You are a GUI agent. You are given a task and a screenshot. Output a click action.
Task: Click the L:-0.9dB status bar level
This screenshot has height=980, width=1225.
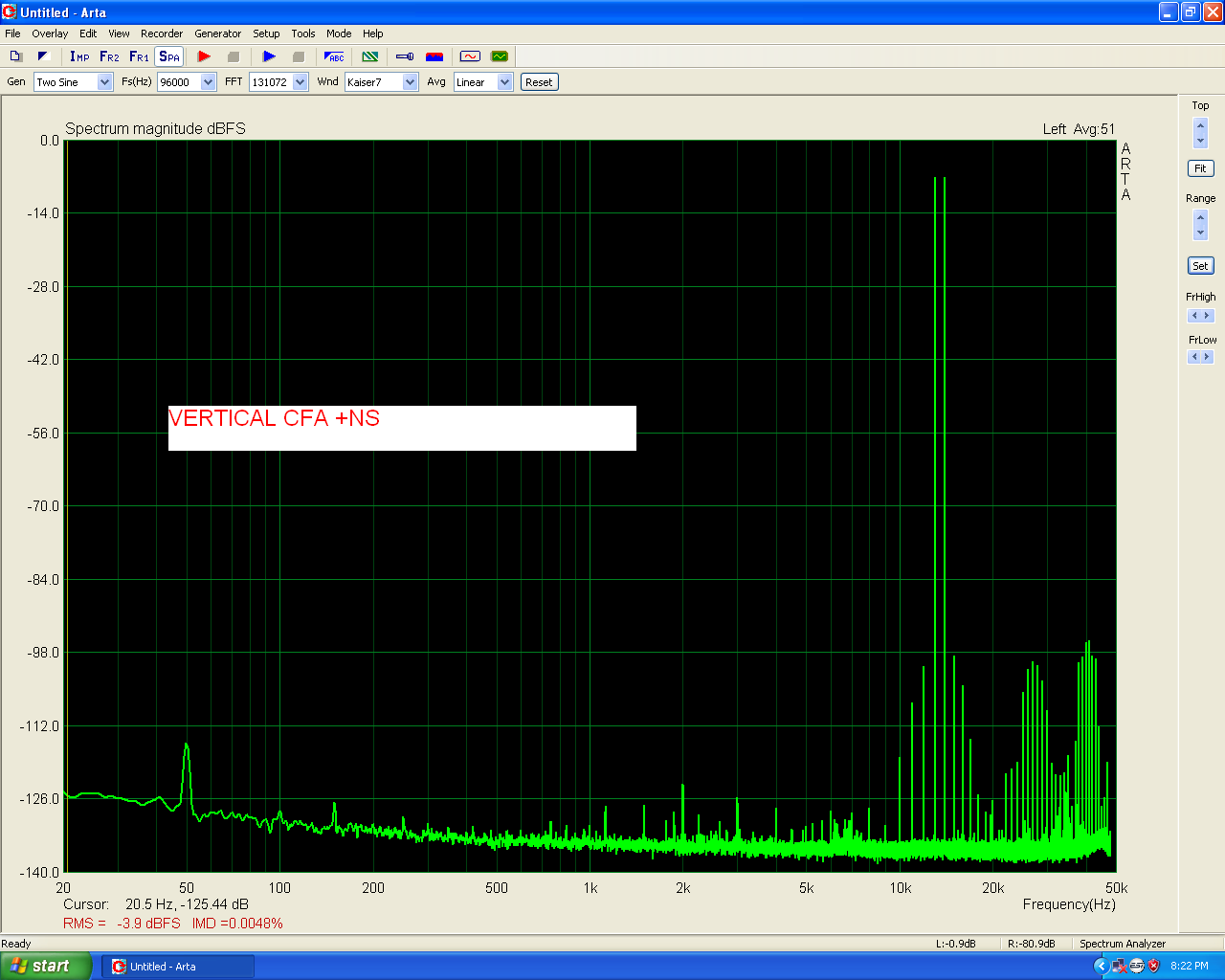(x=955, y=944)
